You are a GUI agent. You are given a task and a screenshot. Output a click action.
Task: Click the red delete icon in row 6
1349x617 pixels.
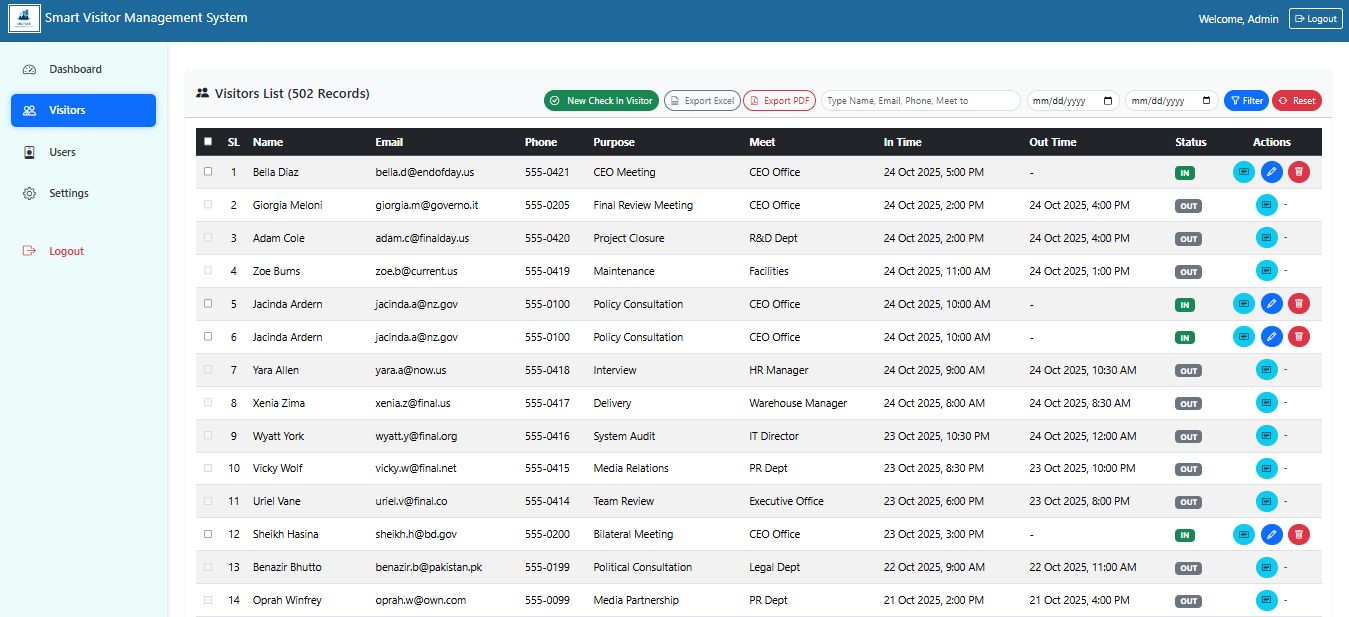pos(1298,337)
